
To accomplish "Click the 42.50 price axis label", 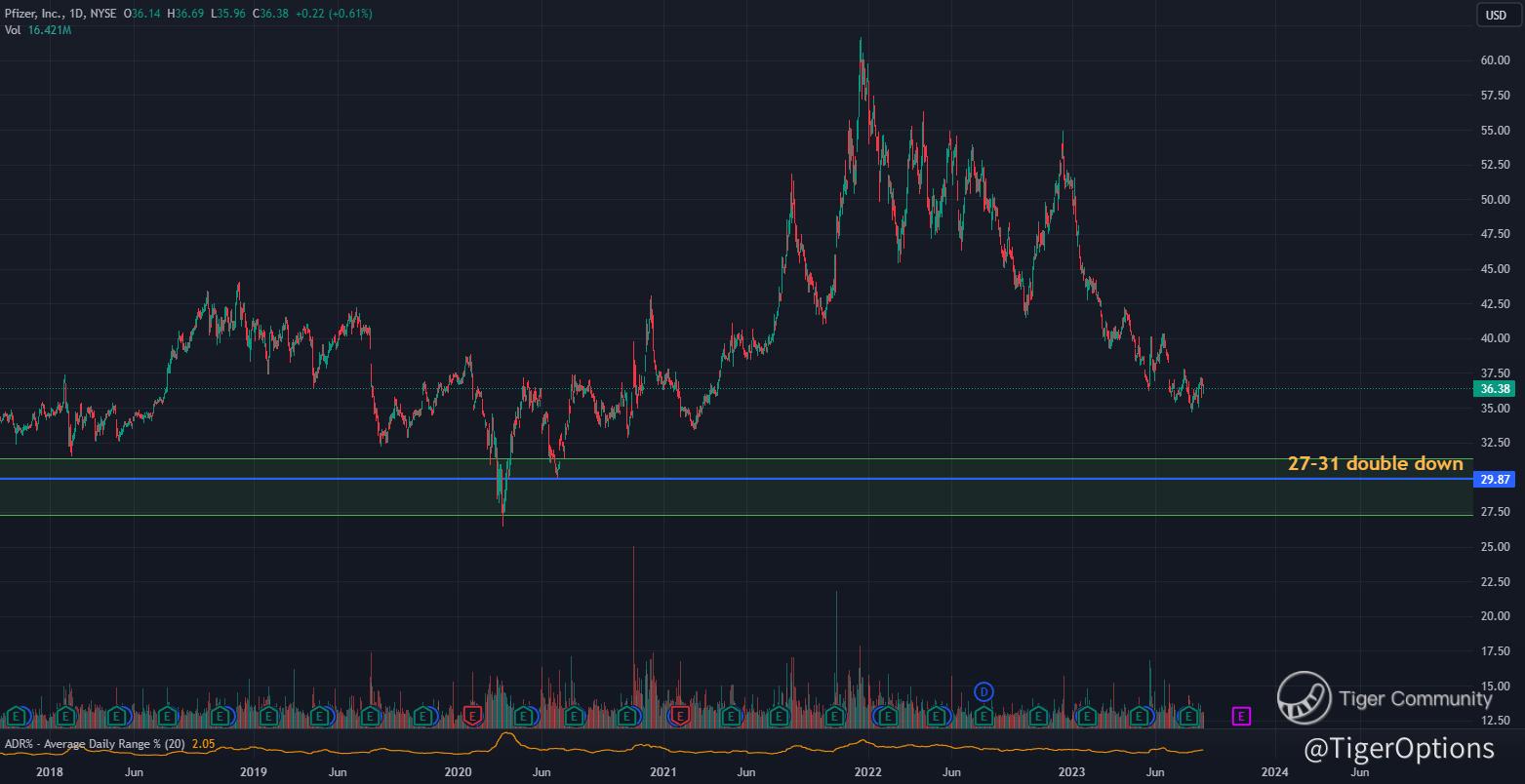I will click(x=1496, y=304).
